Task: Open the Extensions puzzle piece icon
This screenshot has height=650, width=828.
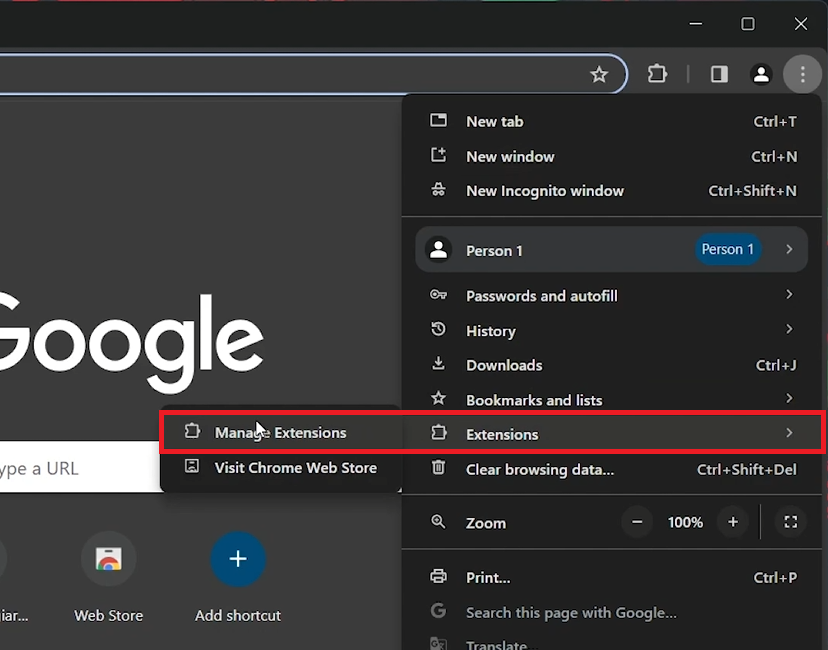Action: pos(657,74)
